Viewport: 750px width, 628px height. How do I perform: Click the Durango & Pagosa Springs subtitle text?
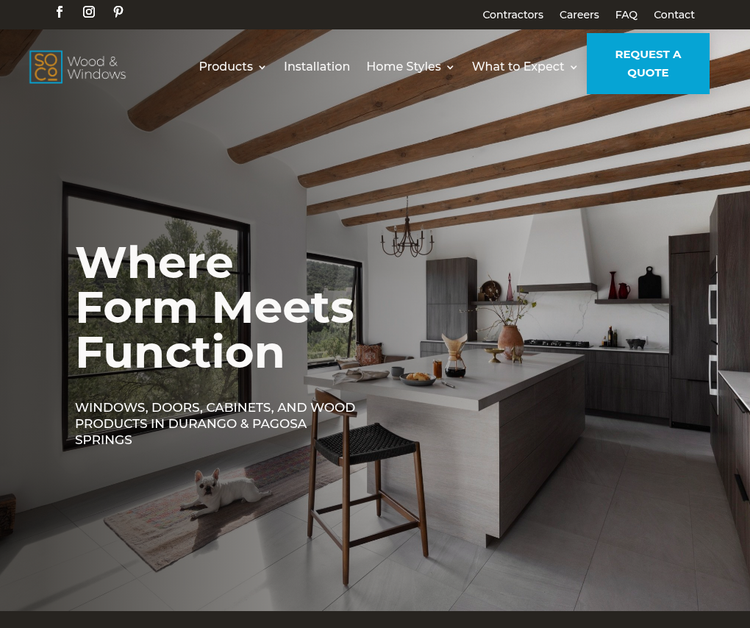[214, 423]
